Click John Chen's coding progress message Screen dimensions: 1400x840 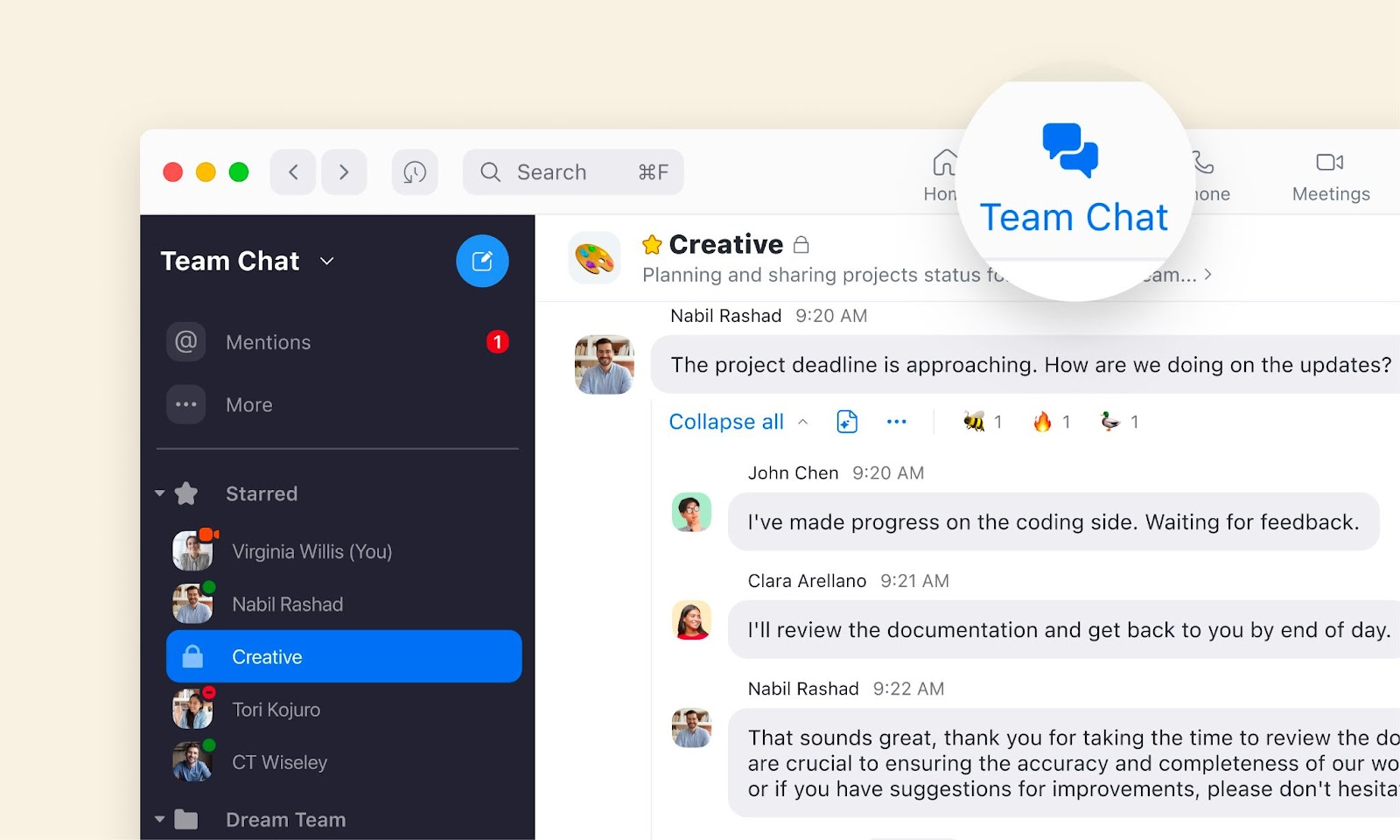(1053, 521)
